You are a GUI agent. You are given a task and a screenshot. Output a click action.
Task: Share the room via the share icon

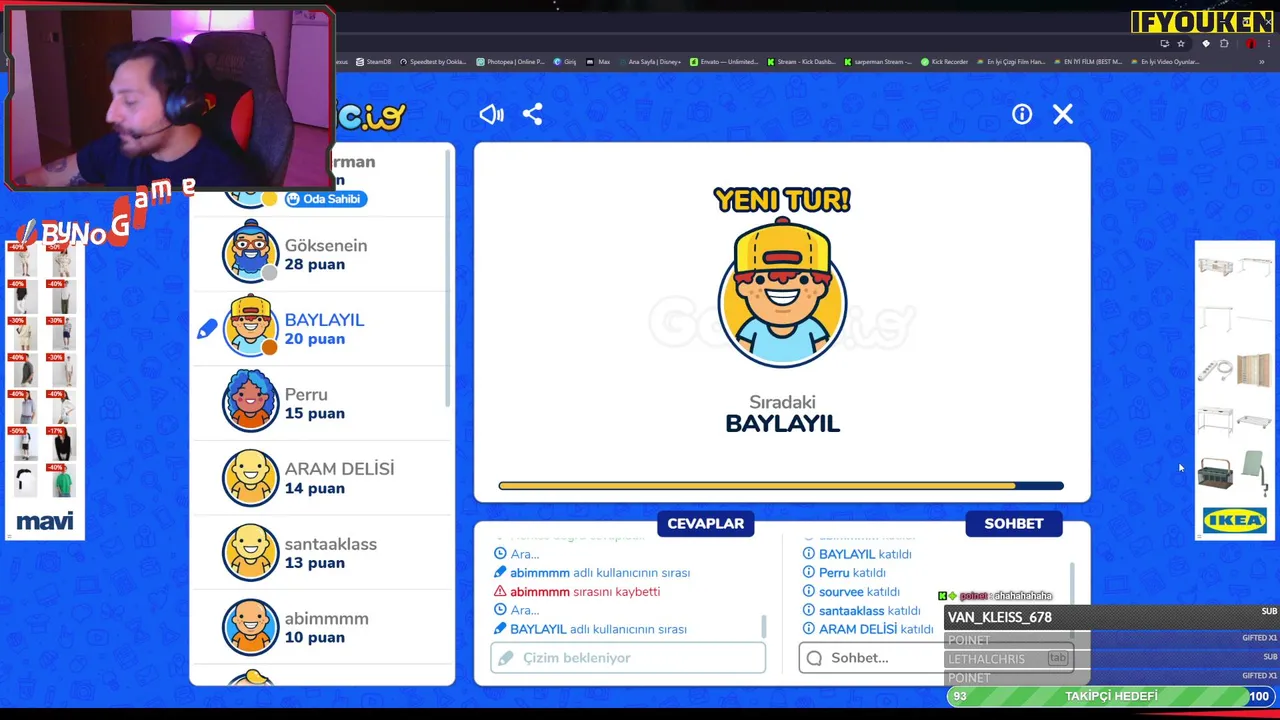click(x=532, y=114)
